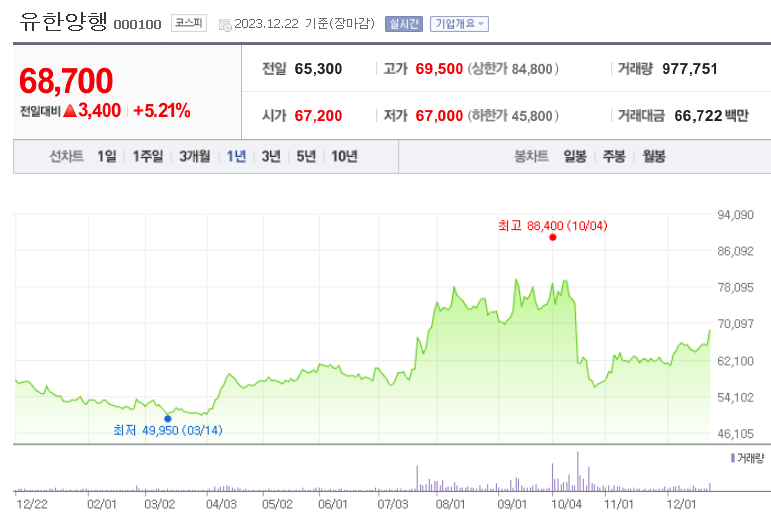Click the 하한가 45,800 text
The height and width of the screenshot is (526, 771).
click(513, 116)
